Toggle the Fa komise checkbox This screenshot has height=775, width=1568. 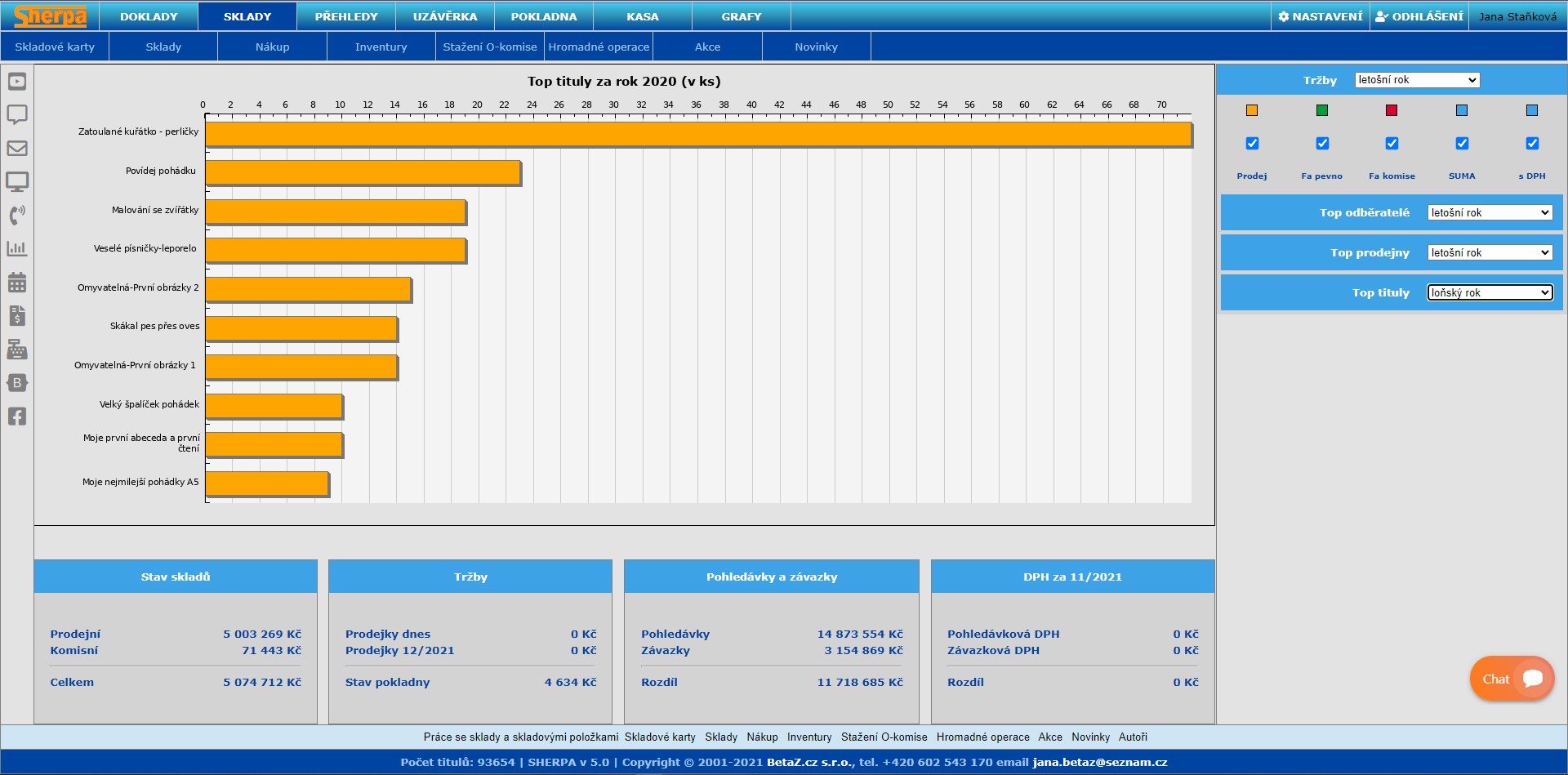[x=1392, y=144]
